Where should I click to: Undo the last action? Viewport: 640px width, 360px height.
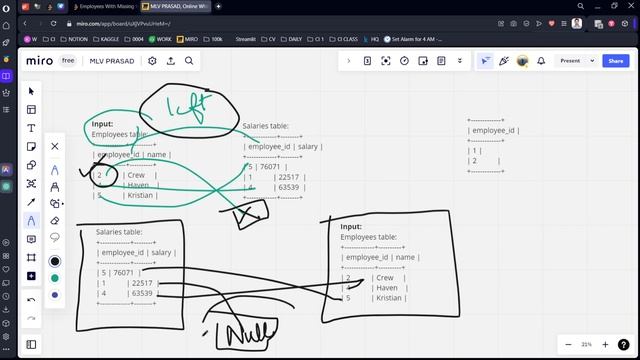[31, 300]
